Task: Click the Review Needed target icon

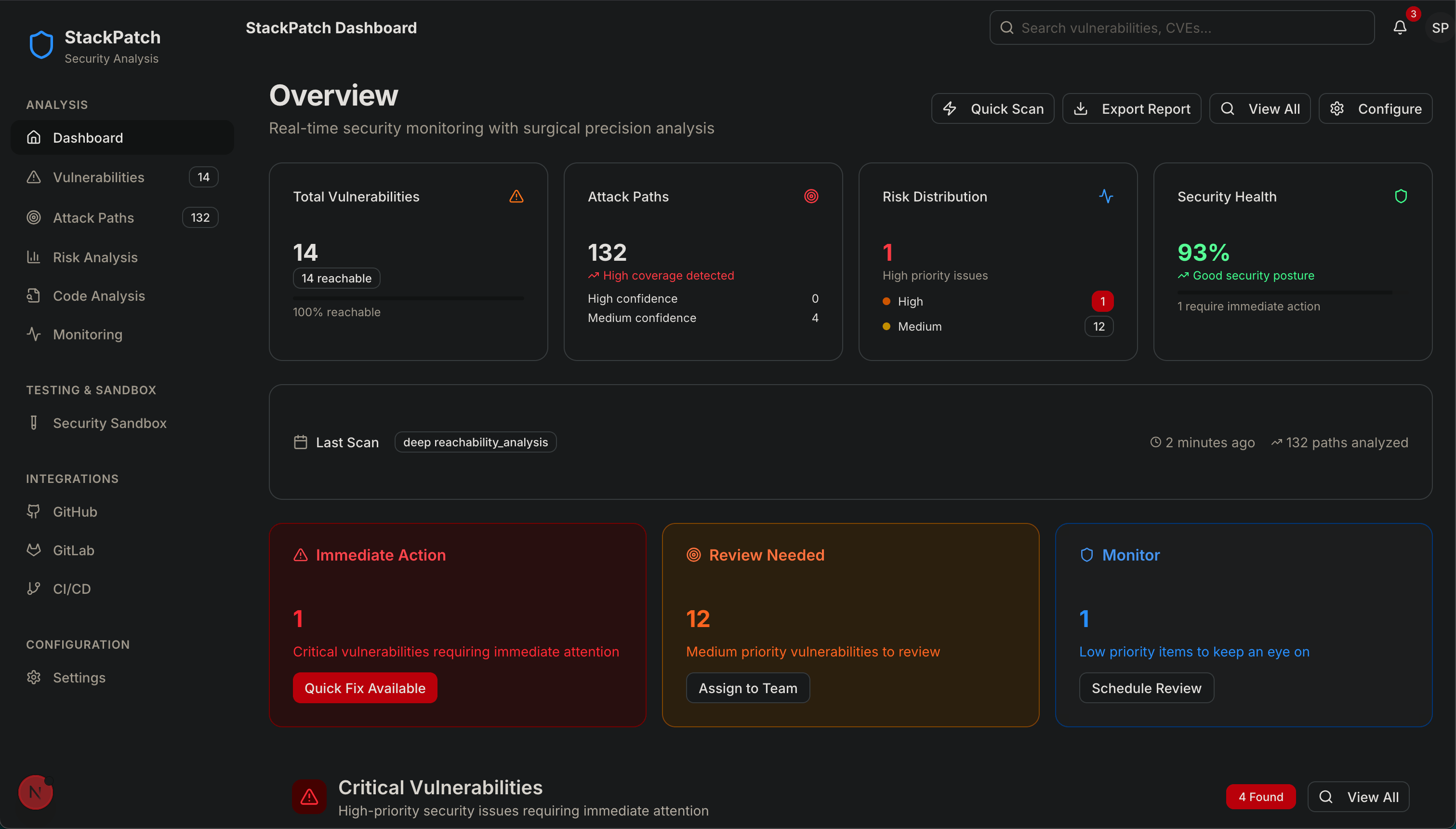Action: pos(694,555)
